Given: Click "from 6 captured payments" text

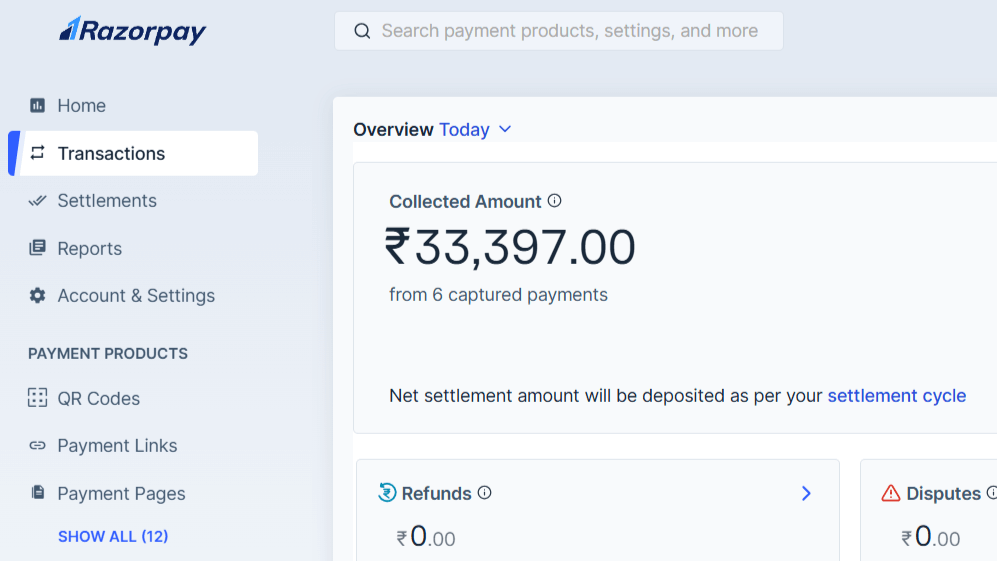Looking at the screenshot, I should [x=498, y=295].
